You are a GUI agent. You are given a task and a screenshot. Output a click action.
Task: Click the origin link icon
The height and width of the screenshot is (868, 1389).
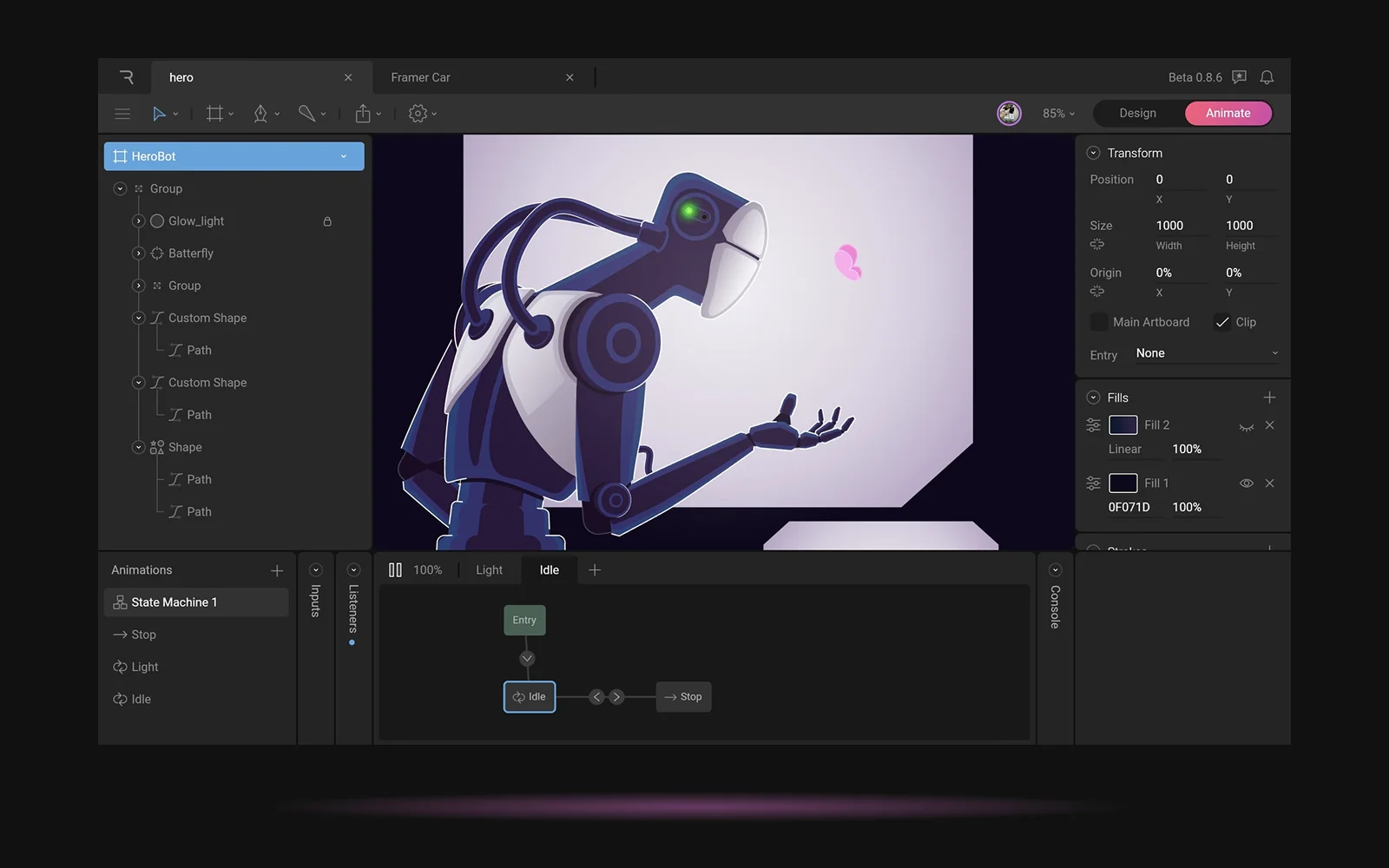click(1097, 292)
